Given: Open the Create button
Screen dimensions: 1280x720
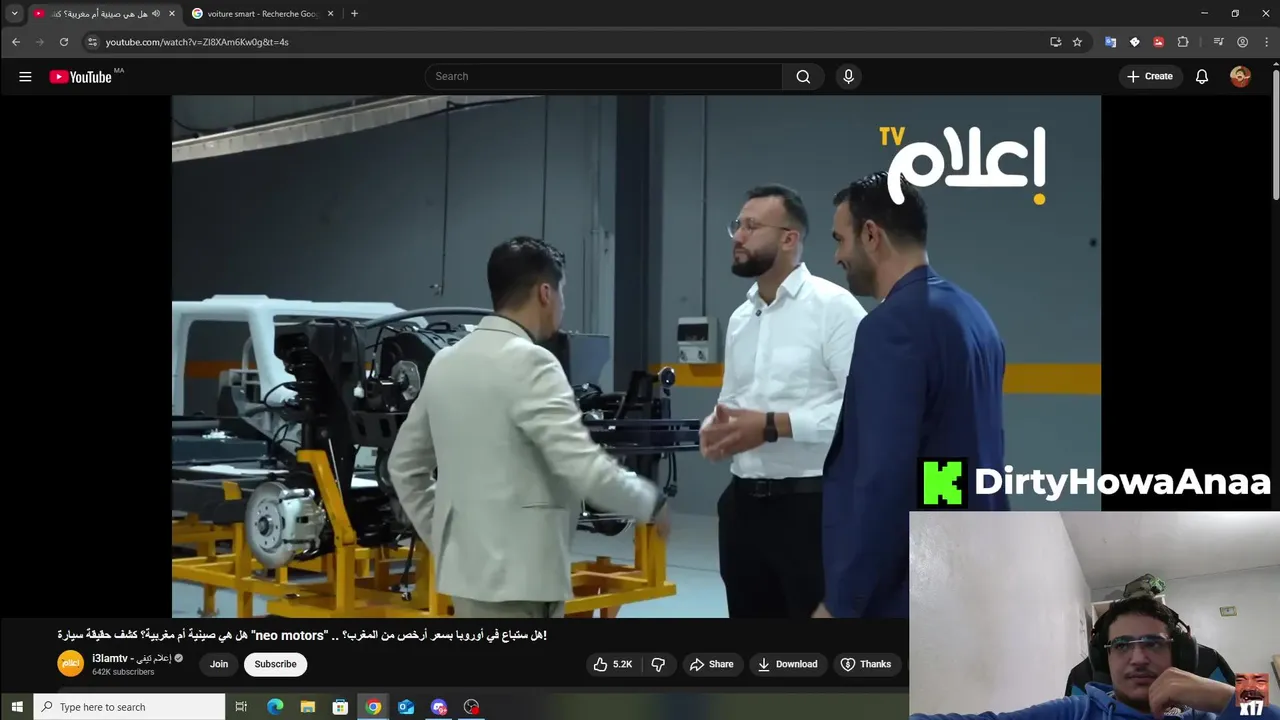Looking at the screenshot, I should coord(1150,77).
